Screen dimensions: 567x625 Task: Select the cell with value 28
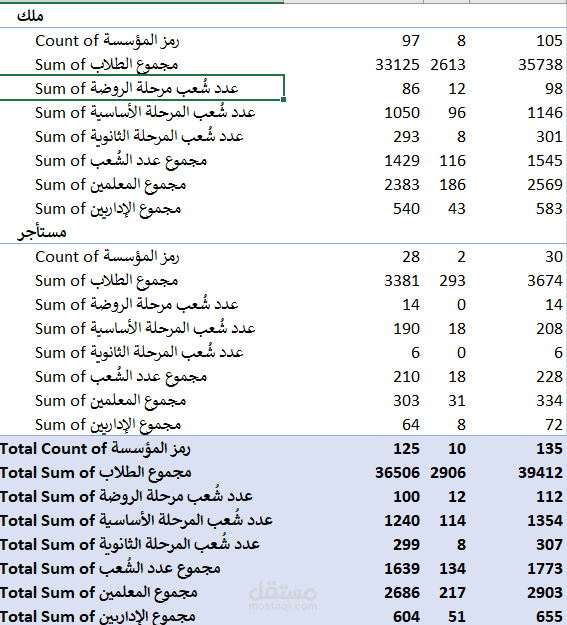[x=411, y=257]
